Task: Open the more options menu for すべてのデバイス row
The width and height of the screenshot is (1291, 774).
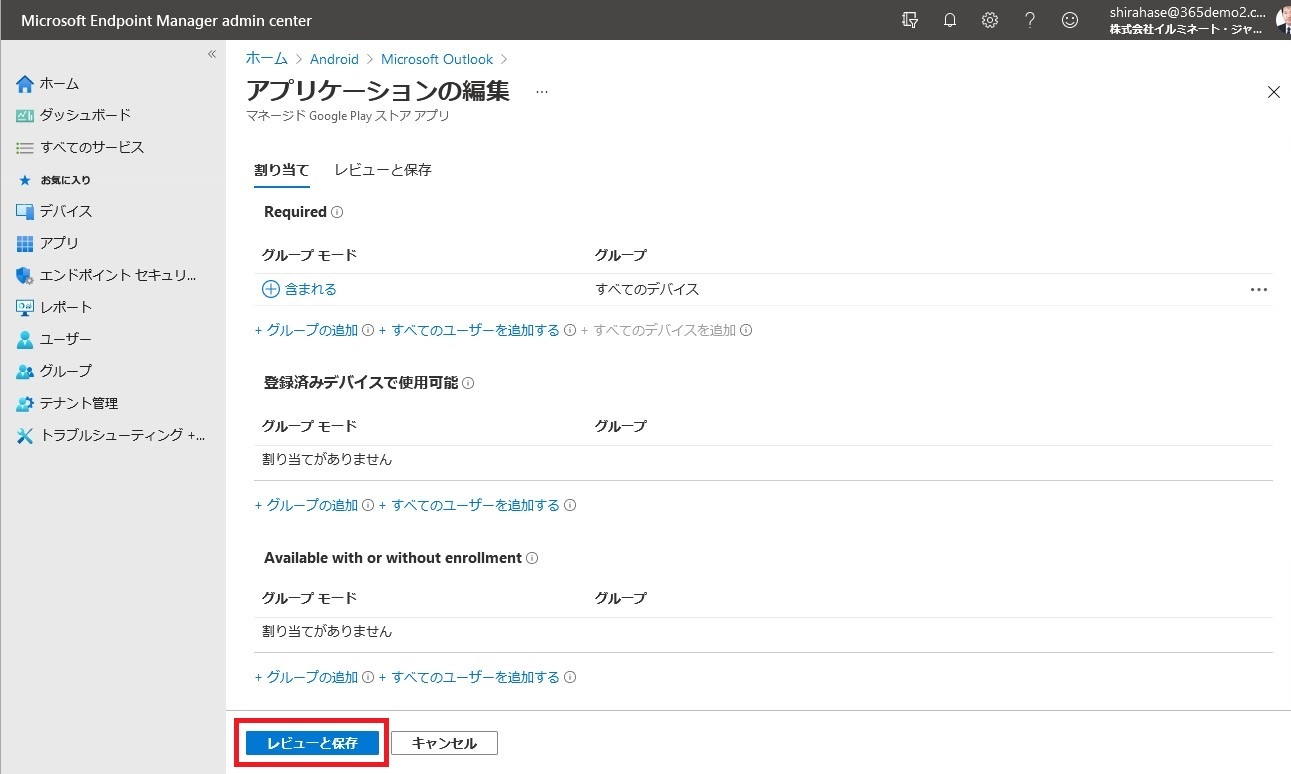Action: 1258,290
